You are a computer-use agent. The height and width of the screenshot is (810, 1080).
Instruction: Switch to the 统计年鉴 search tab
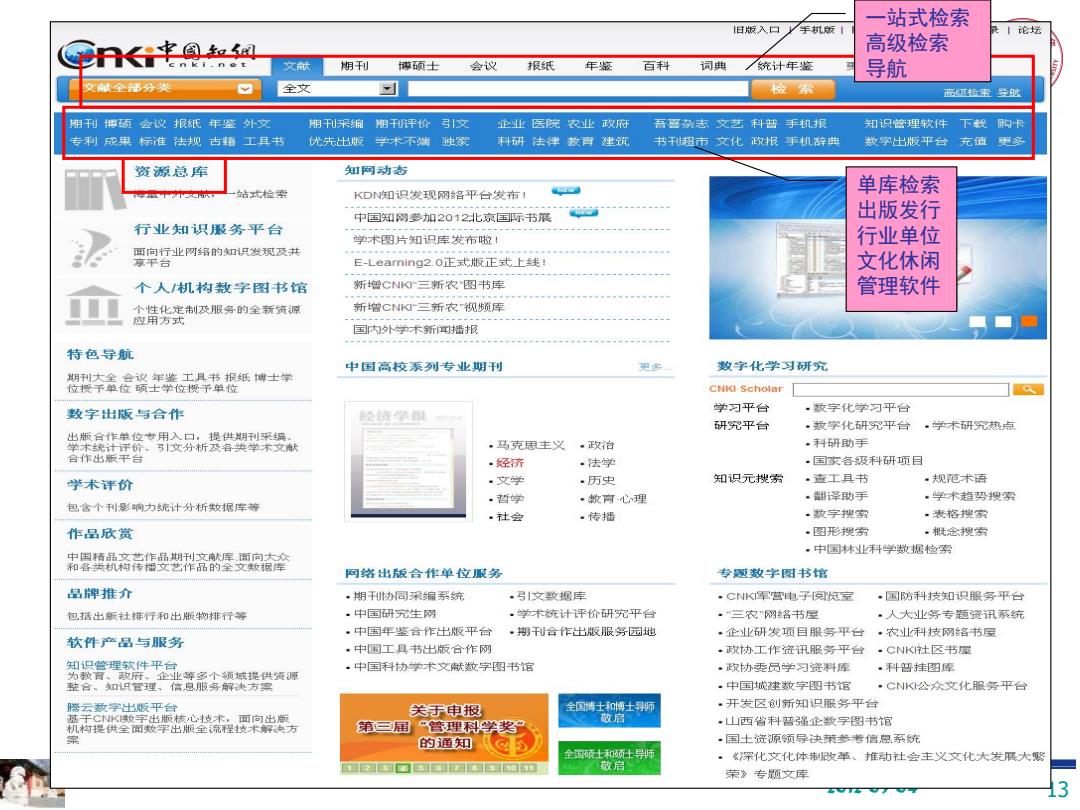point(785,66)
